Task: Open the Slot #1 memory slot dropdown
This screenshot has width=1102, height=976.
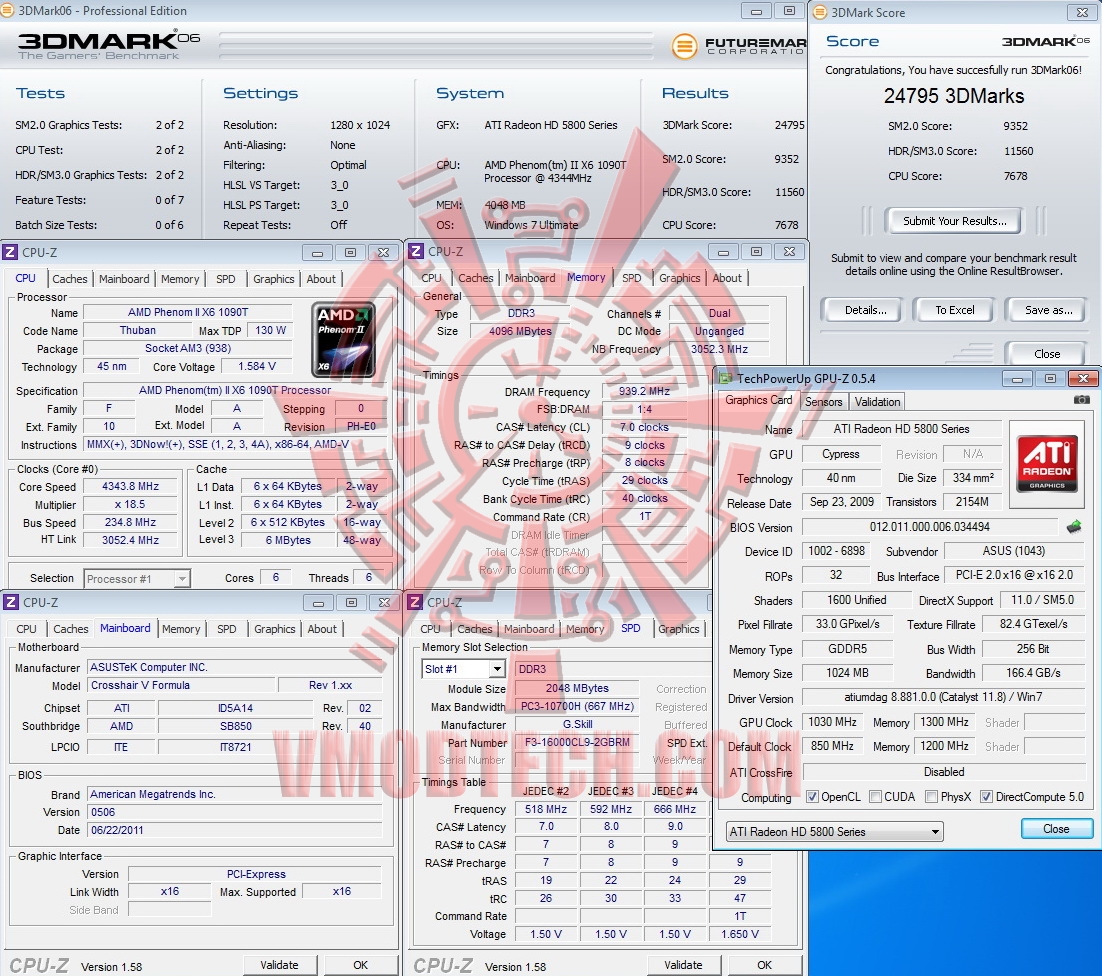Action: [x=463, y=669]
